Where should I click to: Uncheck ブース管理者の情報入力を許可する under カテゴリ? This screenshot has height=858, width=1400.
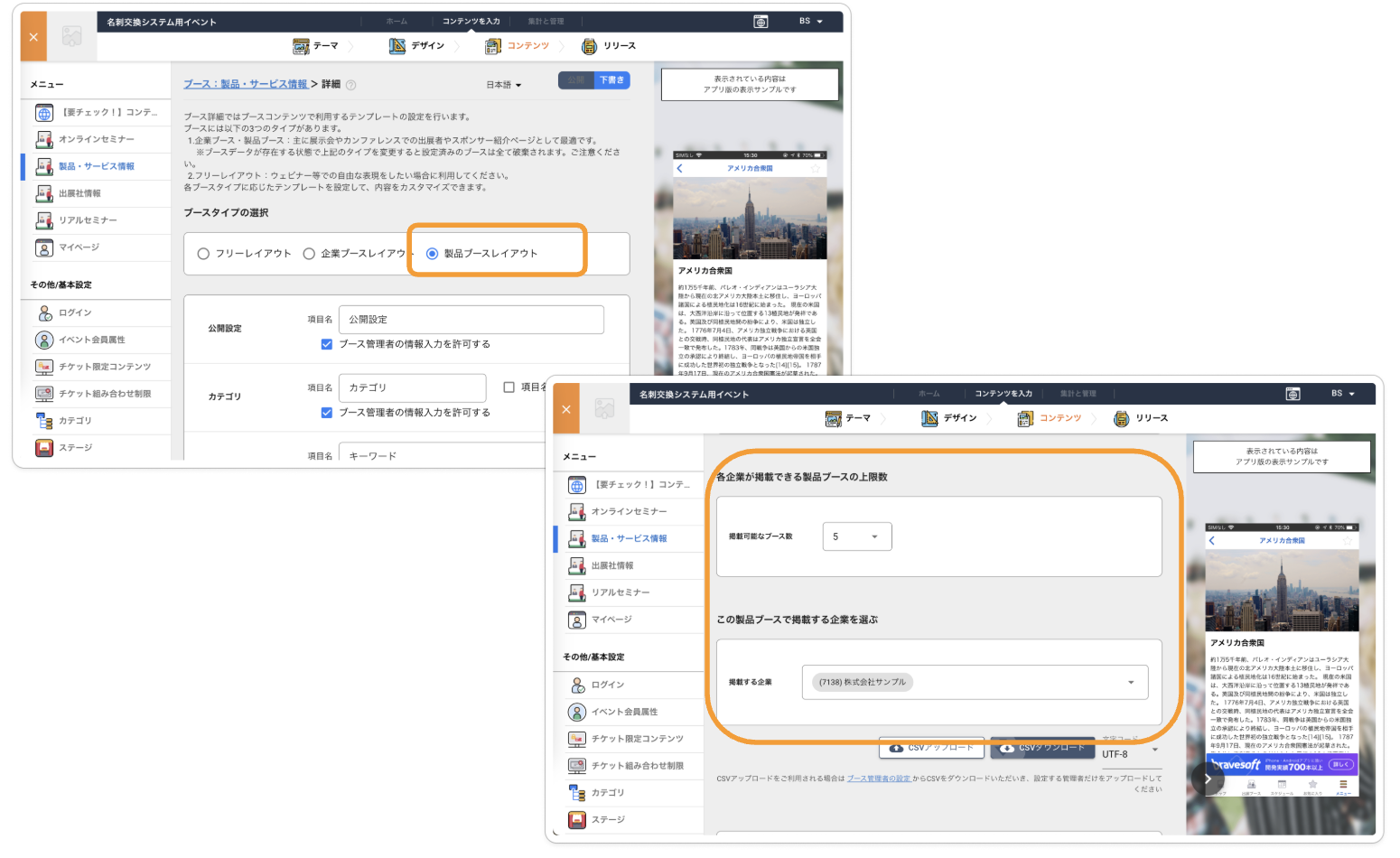pyautogui.click(x=327, y=413)
